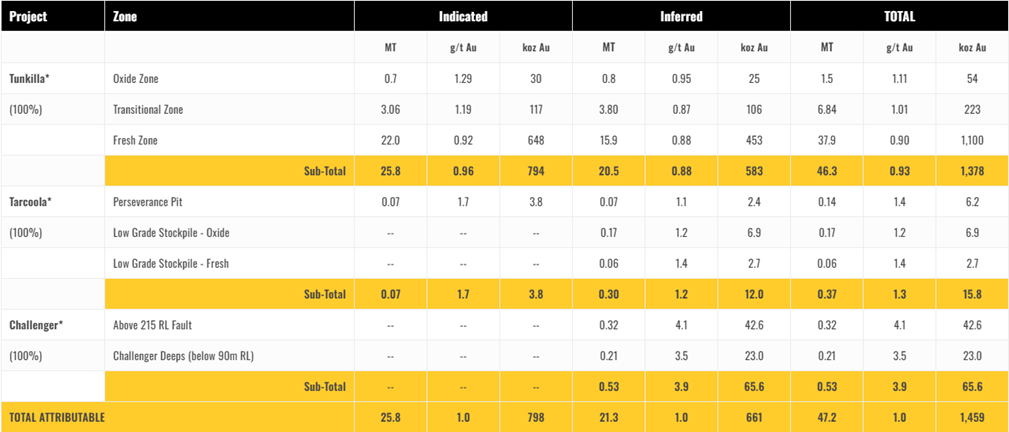The height and width of the screenshot is (432, 1009).
Task: Click Low Grade Stockpile - Fresh cell
Action: click(170, 264)
